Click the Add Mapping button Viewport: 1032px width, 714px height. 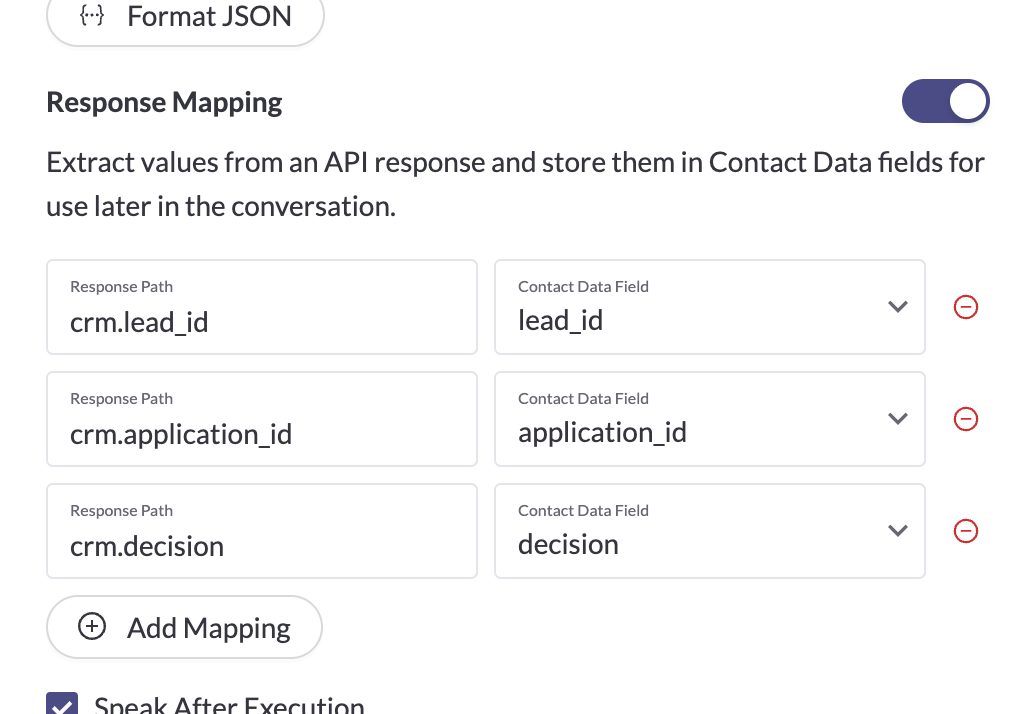tap(184, 626)
